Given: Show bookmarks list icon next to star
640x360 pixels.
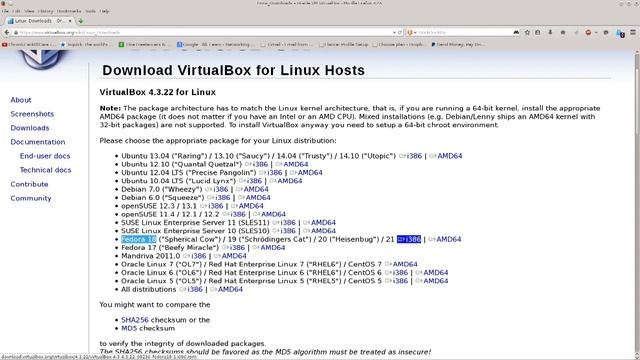Looking at the screenshot, I should point(538,32).
